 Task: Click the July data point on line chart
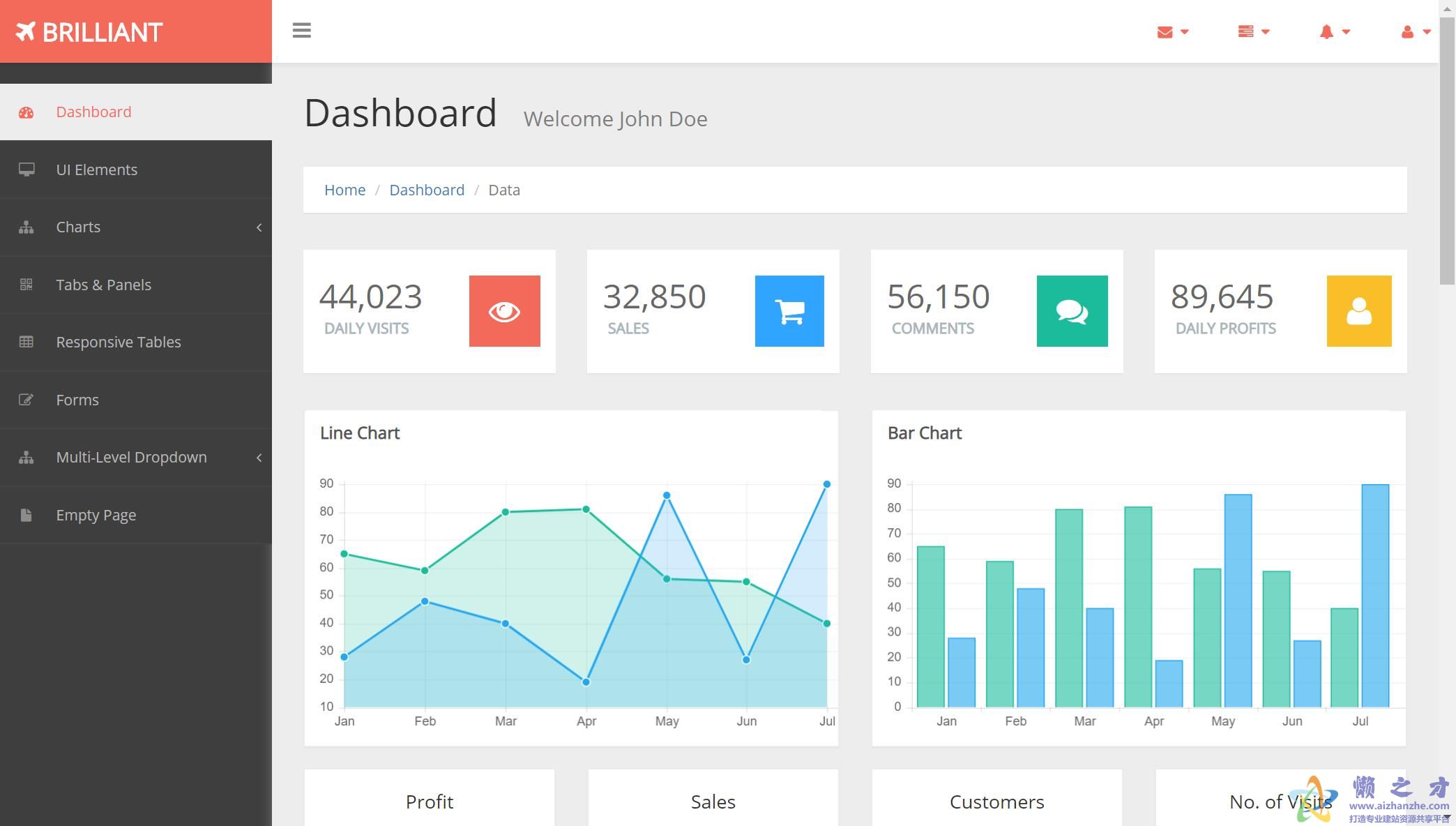pyautogui.click(x=826, y=484)
